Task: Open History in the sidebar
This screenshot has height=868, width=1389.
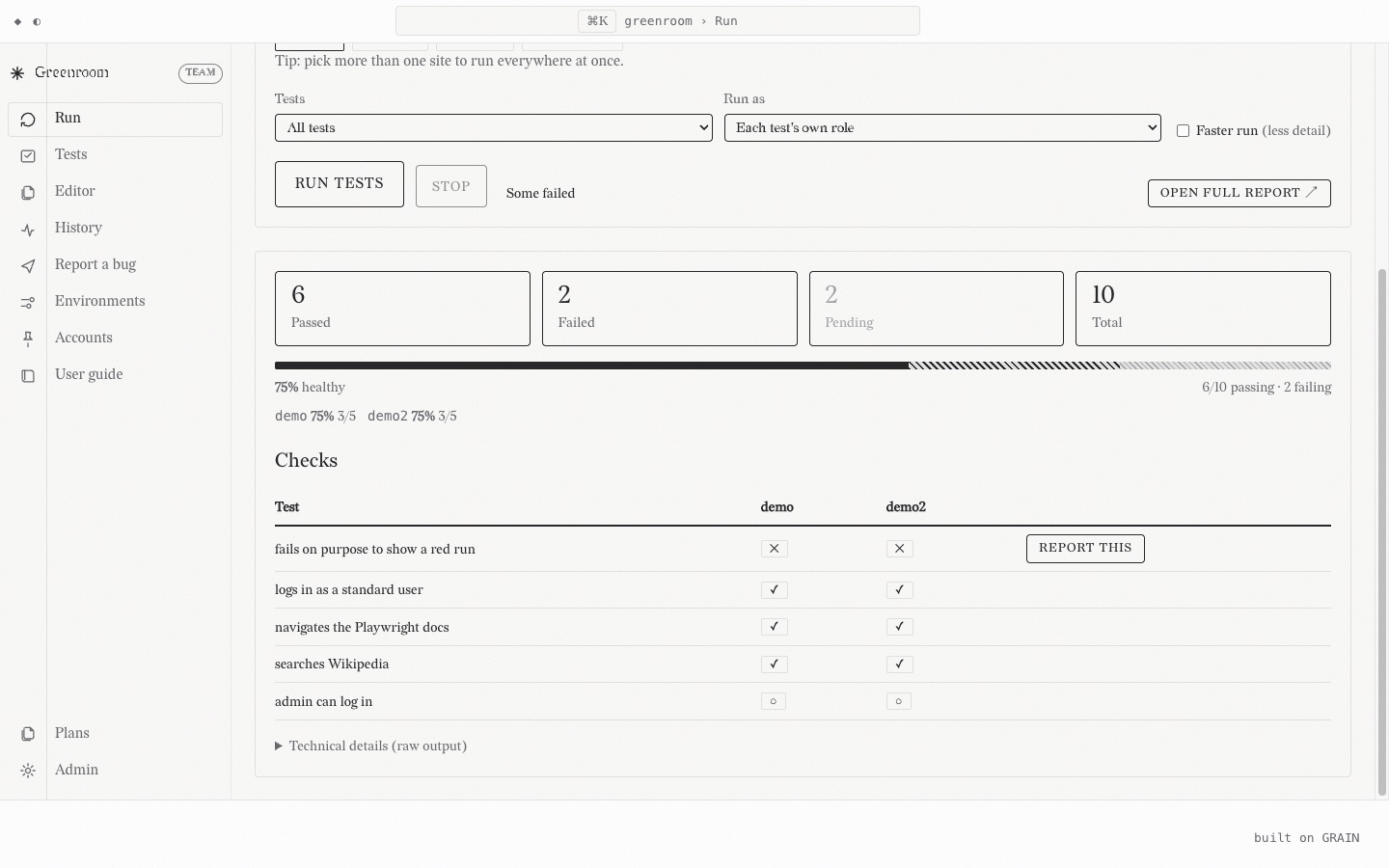Action: click(x=116, y=230)
